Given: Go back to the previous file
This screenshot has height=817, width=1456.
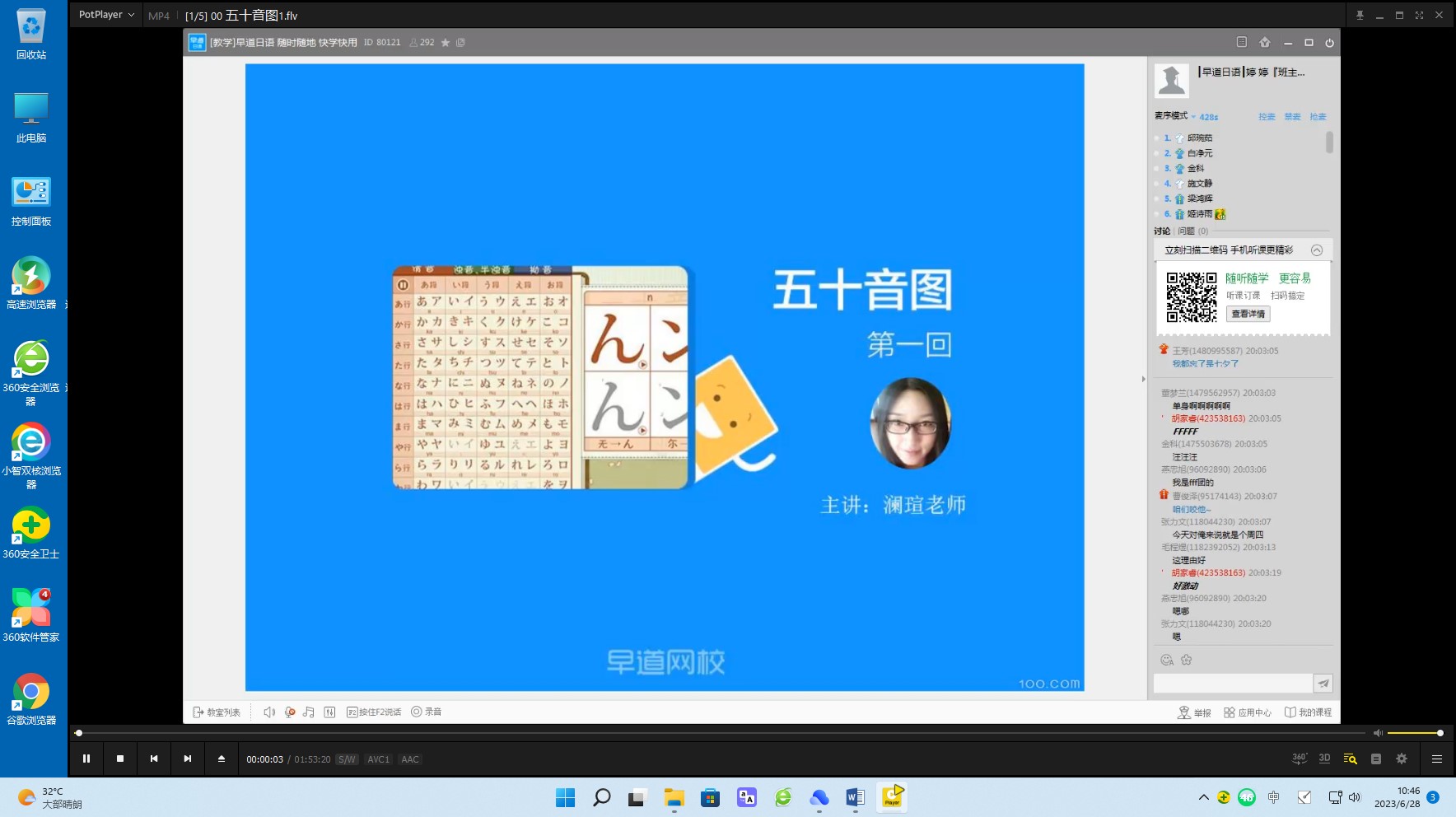Looking at the screenshot, I should coord(154,759).
